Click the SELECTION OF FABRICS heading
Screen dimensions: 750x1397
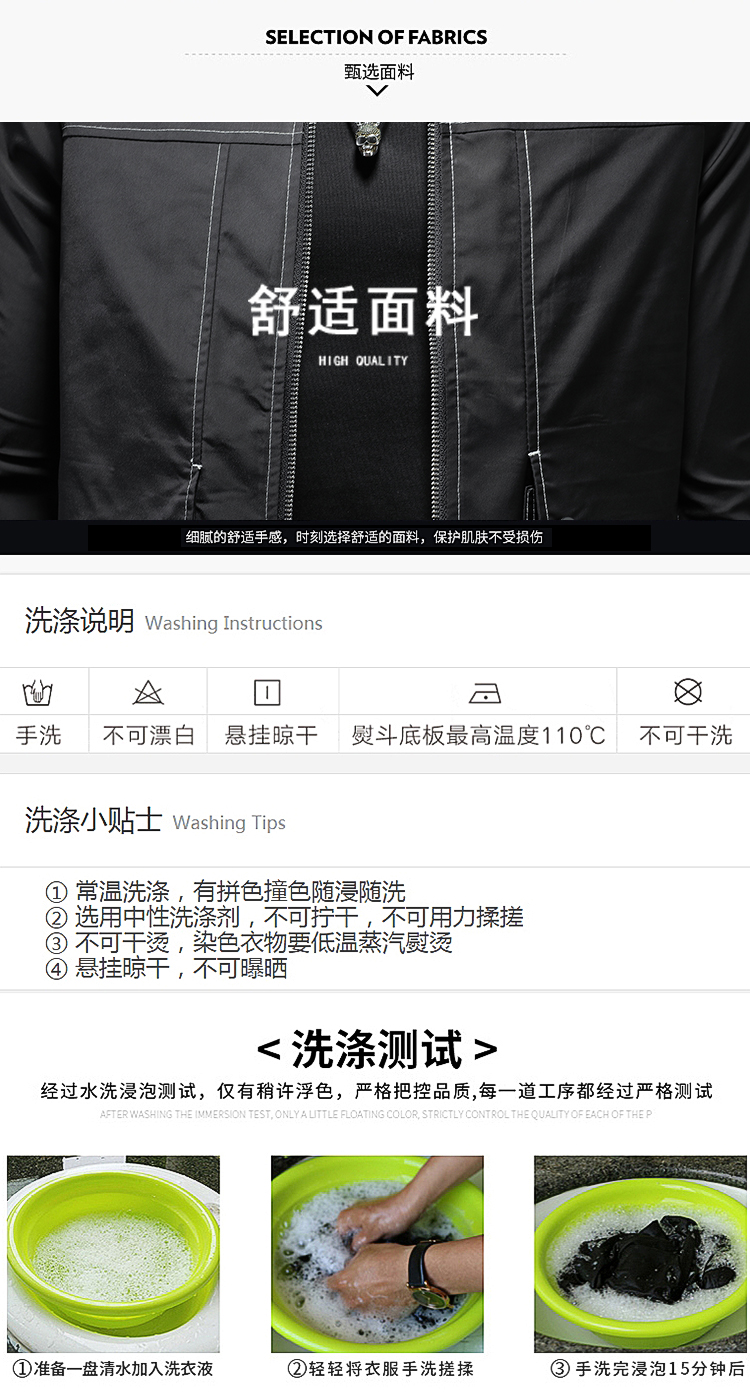[376, 37]
